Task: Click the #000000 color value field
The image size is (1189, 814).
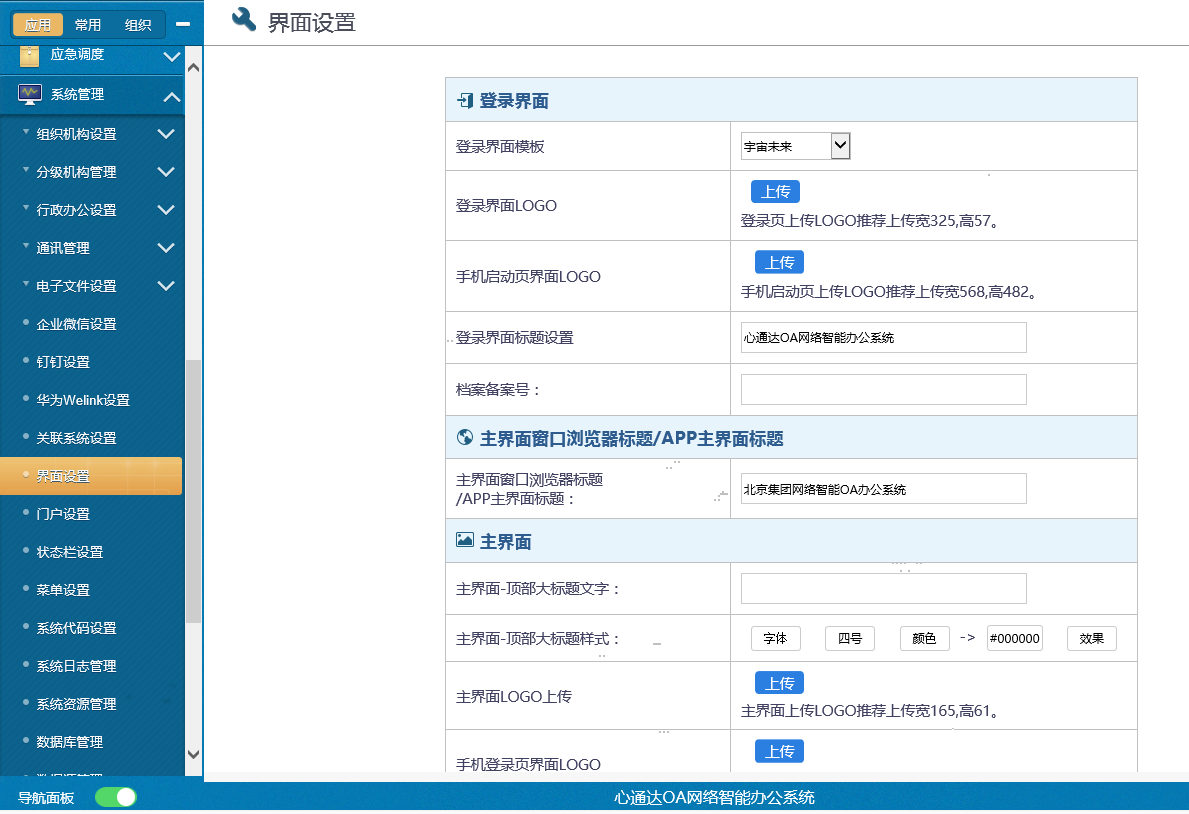Action: [1015, 639]
